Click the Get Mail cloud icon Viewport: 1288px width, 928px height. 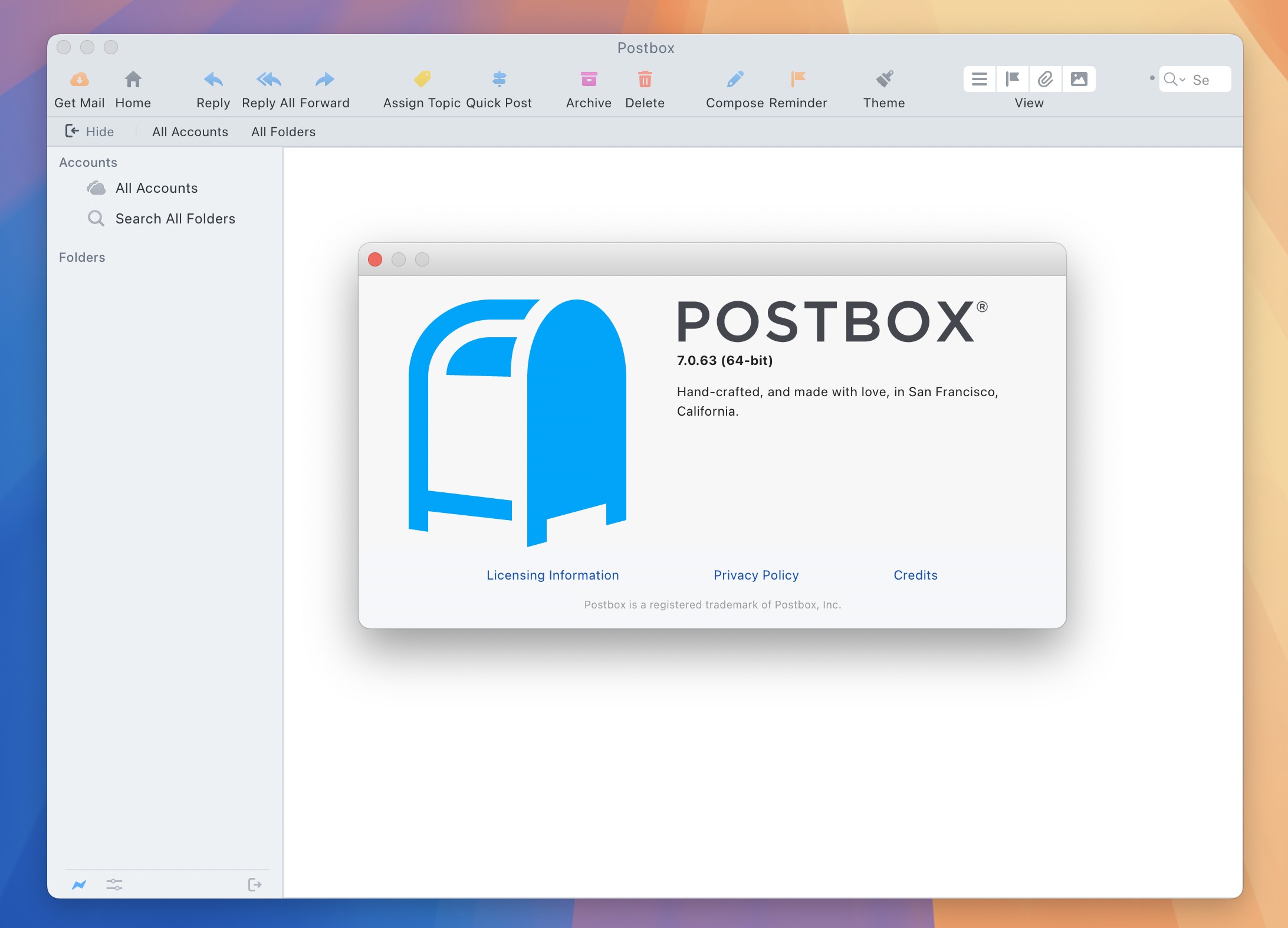[x=80, y=79]
